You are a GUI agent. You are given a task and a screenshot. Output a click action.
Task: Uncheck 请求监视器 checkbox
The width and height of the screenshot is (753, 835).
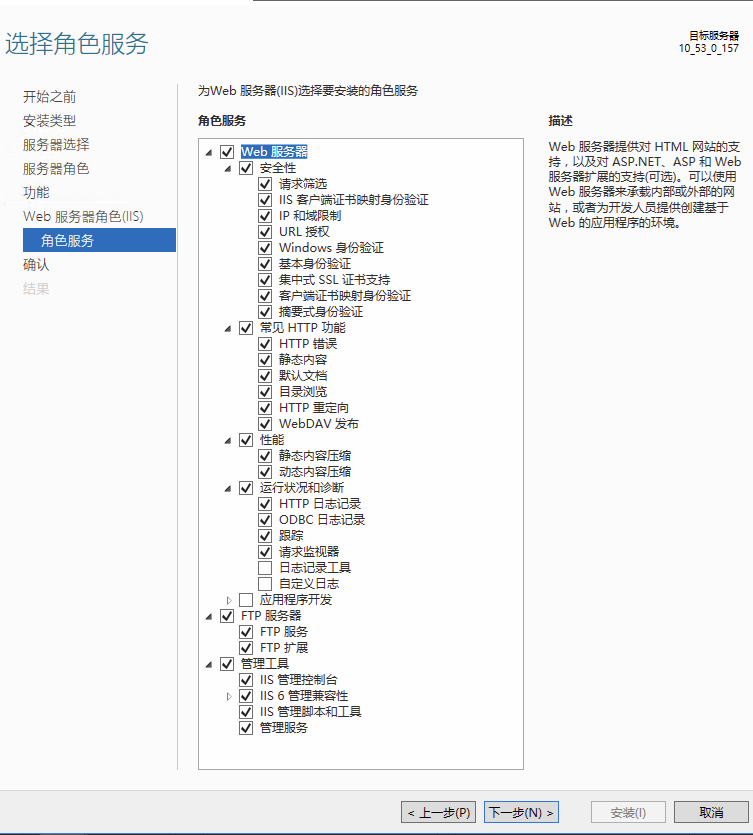point(265,552)
